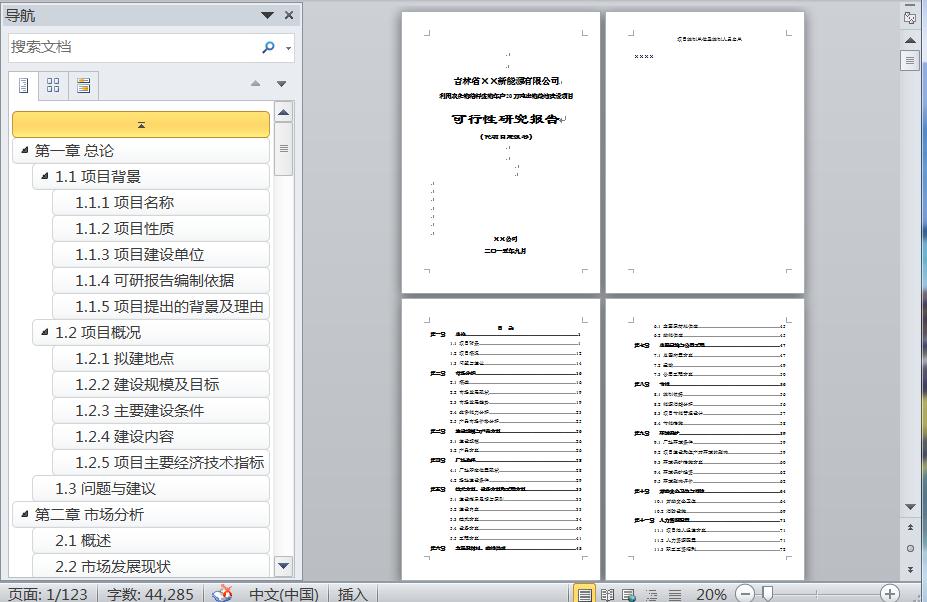The width and height of the screenshot is (927, 602).
Task: Click the 20% zoom level button
Action: coord(711,594)
